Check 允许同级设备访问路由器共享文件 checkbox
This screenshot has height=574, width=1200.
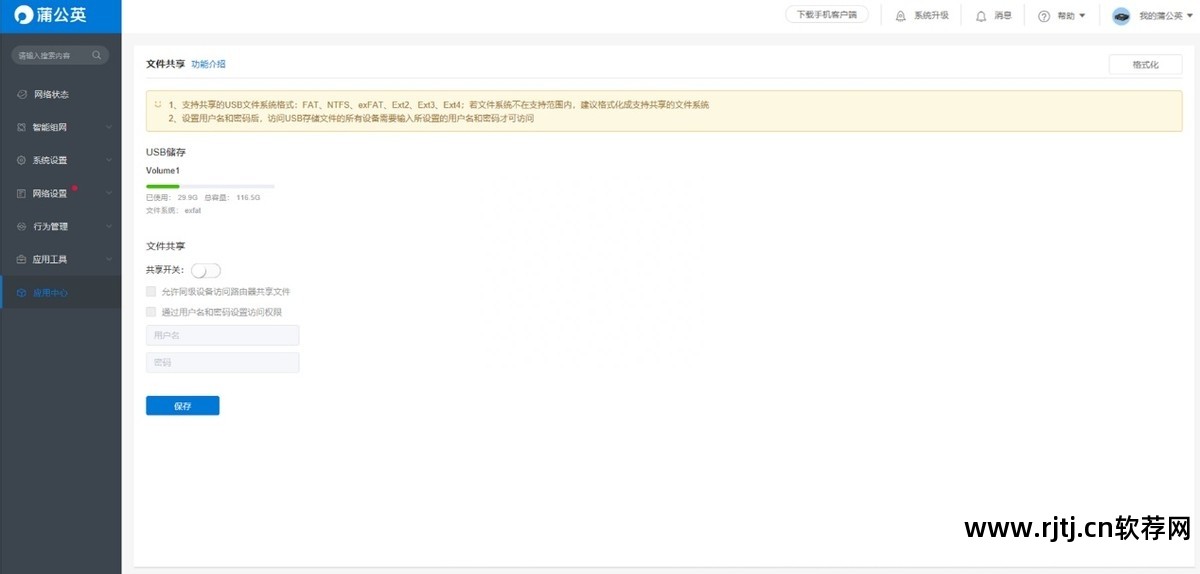point(151,291)
